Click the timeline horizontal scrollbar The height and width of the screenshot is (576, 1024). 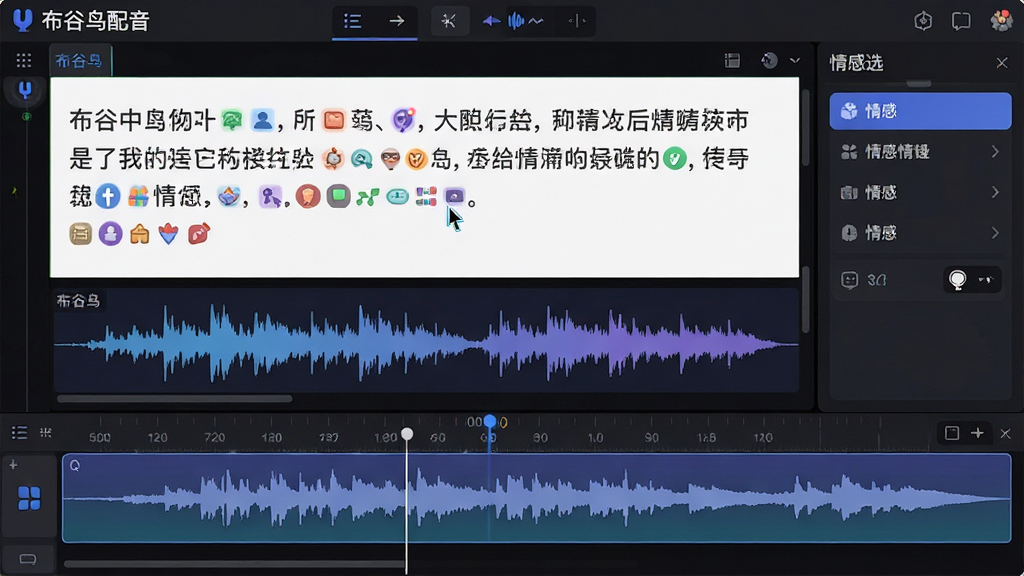coord(235,564)
